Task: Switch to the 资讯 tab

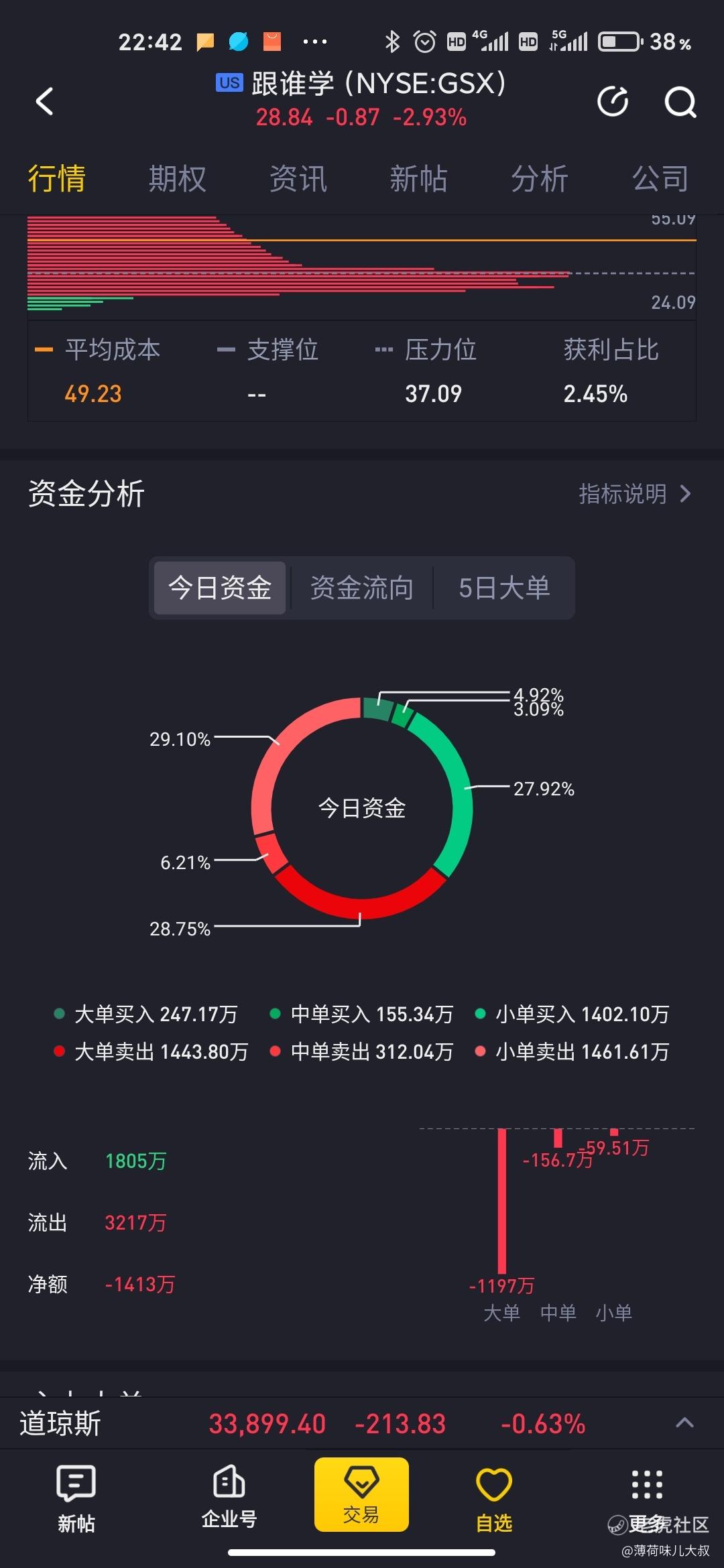Action: click(x=298, y=179)
